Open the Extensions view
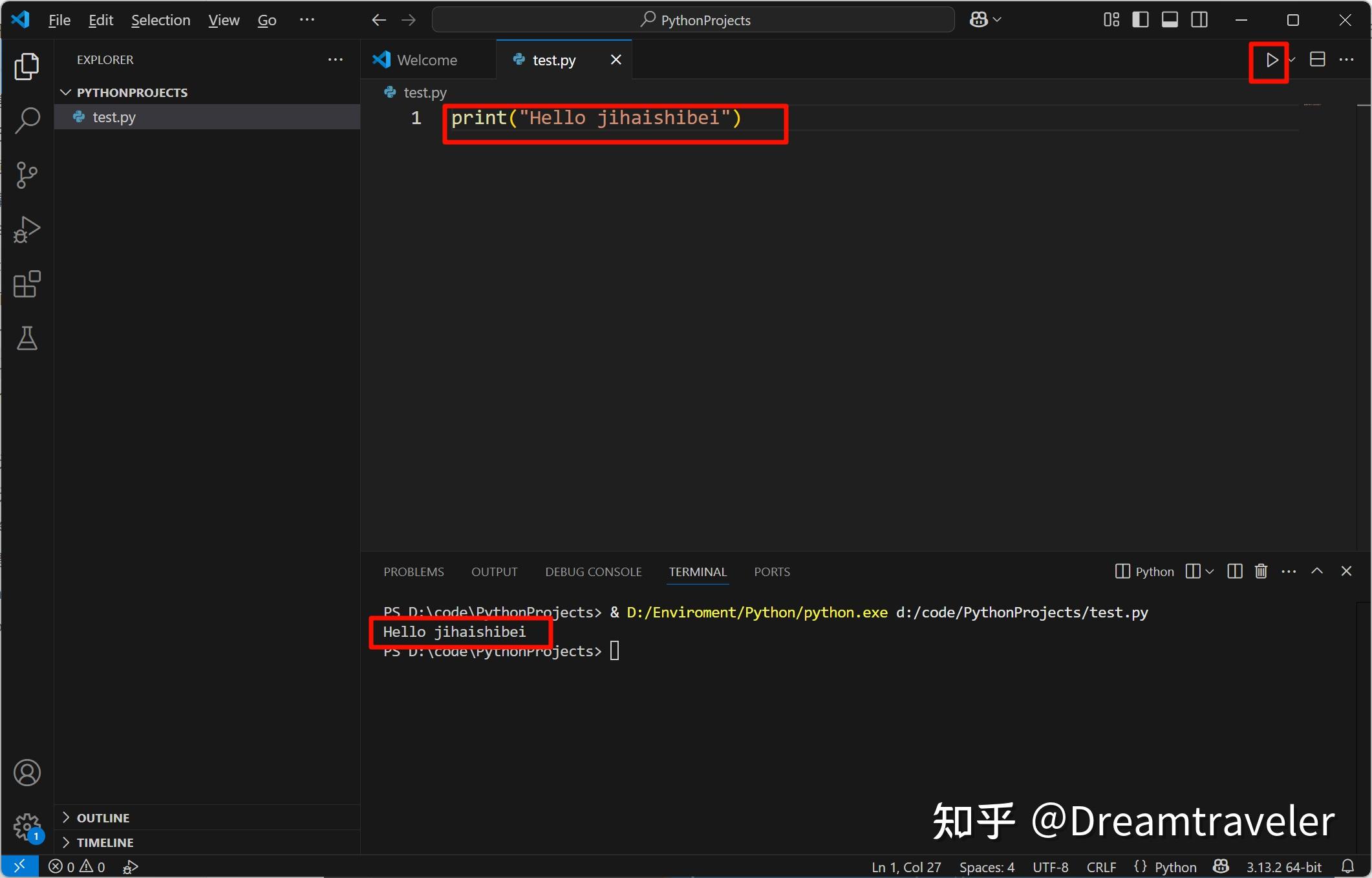Image resolution: width=1372 pixels, height=878 pixels. (27, 284)
